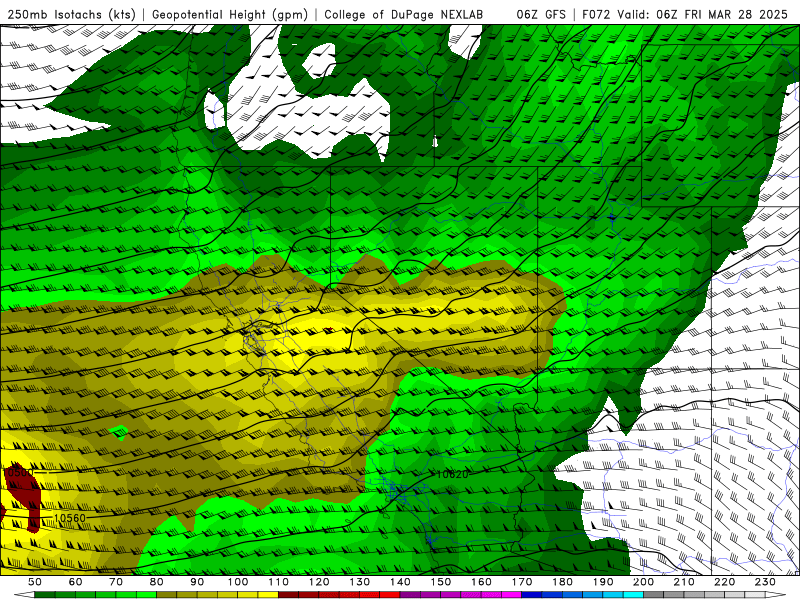This screenshot has width=800, height=600.
Task: Click the 220 kts legend value
Action: click(x=725, y=582)
